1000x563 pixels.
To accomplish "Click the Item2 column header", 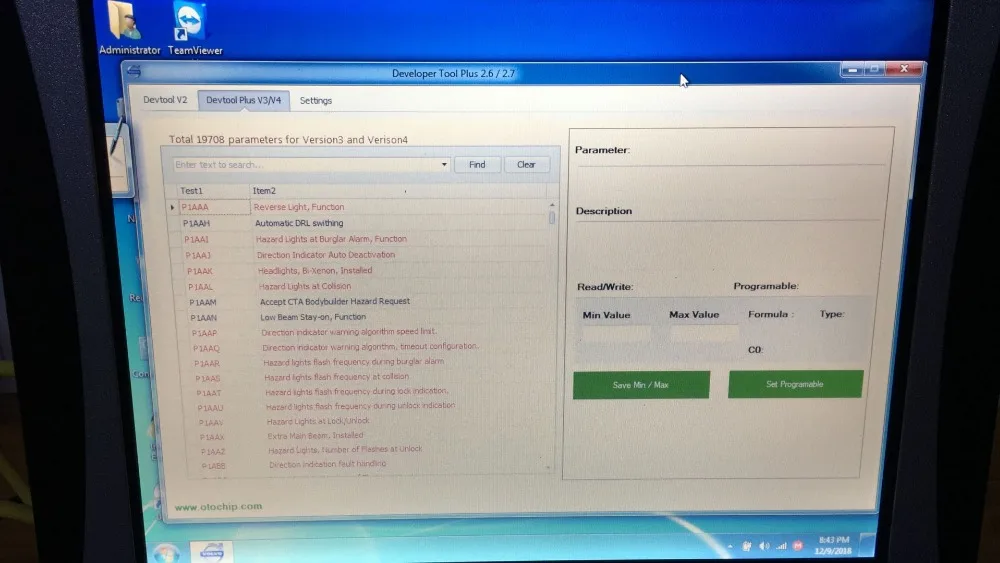I will (x=398, y=191).
